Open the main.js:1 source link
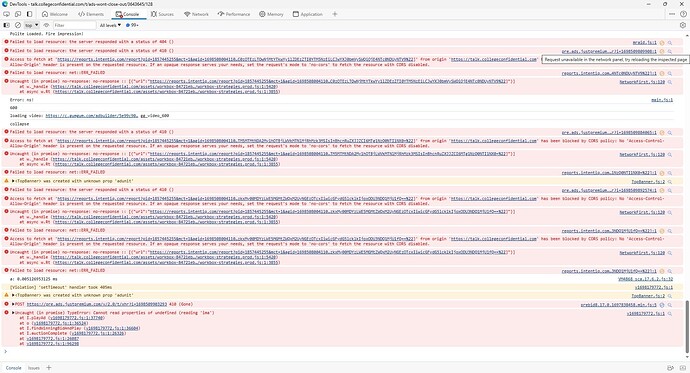This screenshot has width=690, height=373. click(x=662, y=100)
